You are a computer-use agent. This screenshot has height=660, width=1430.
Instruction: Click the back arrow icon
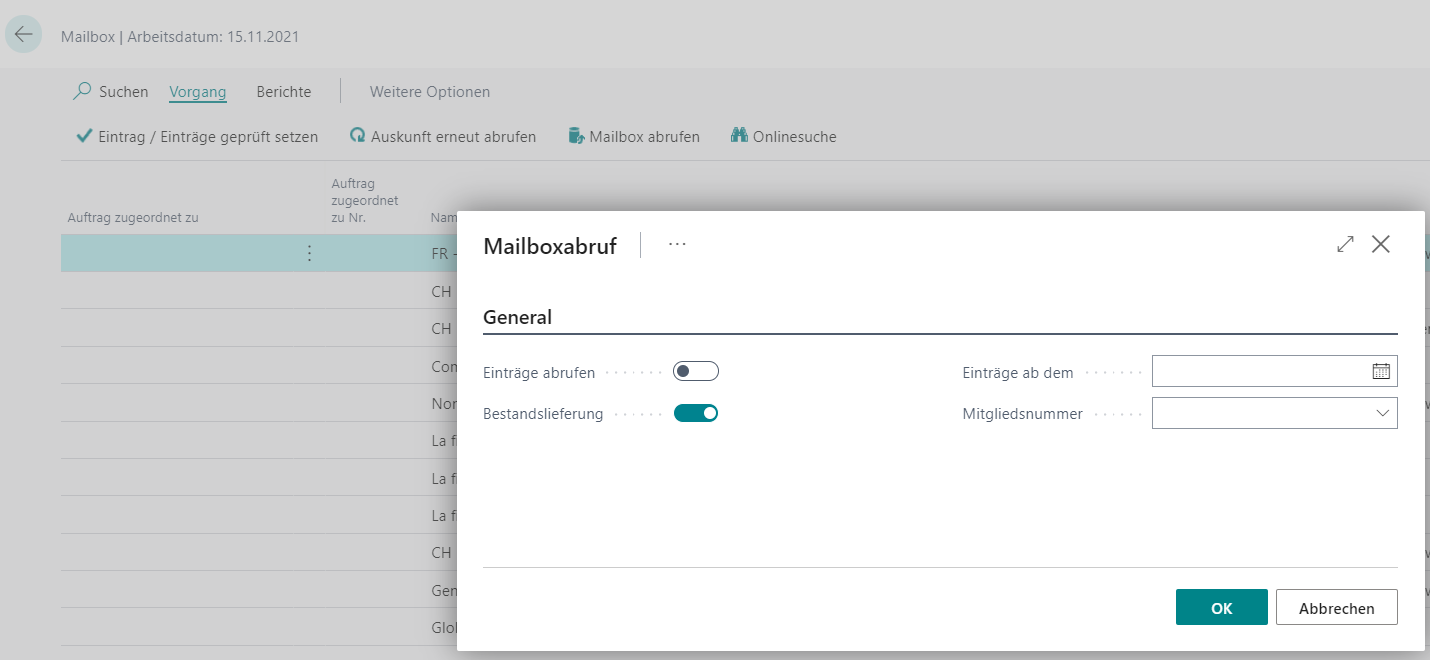coord(23,35)
